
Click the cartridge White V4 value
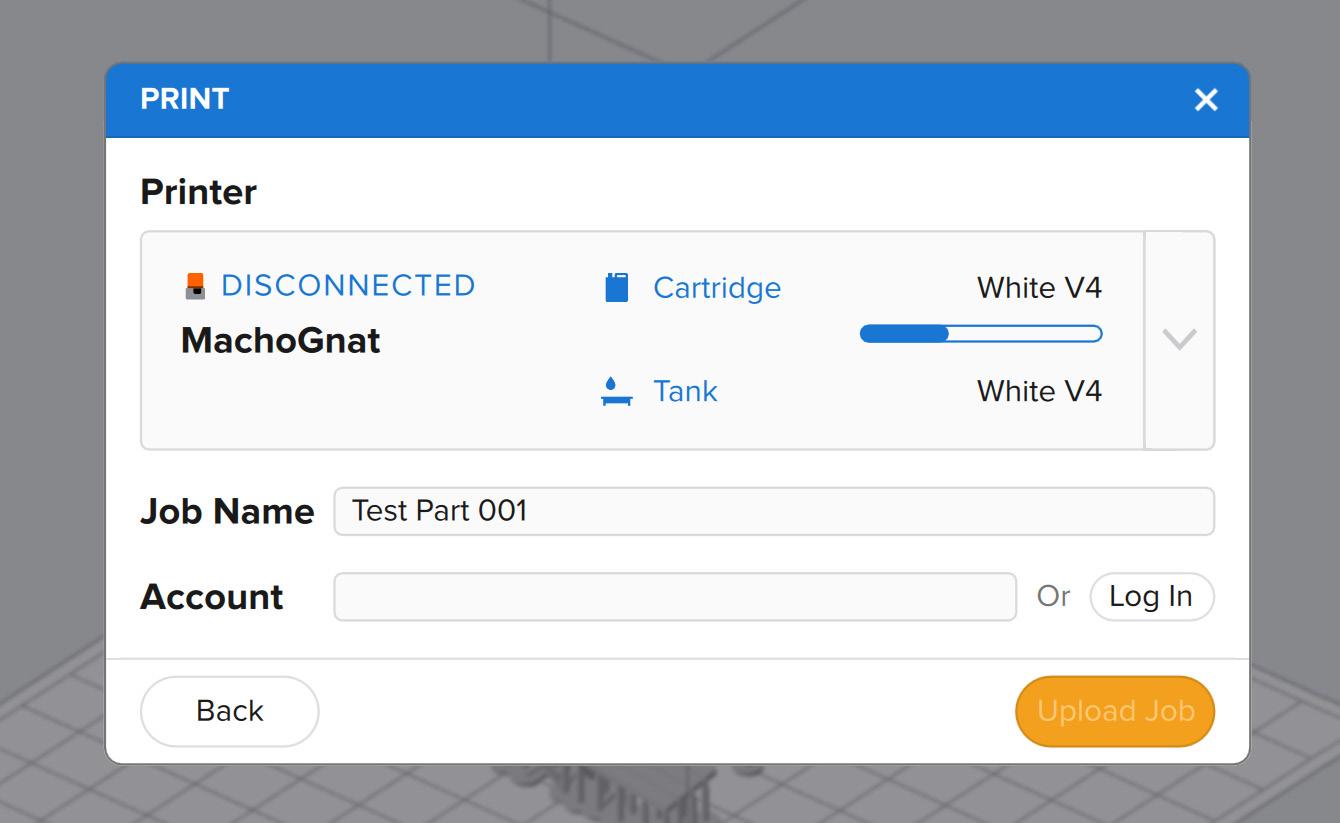1039,288
